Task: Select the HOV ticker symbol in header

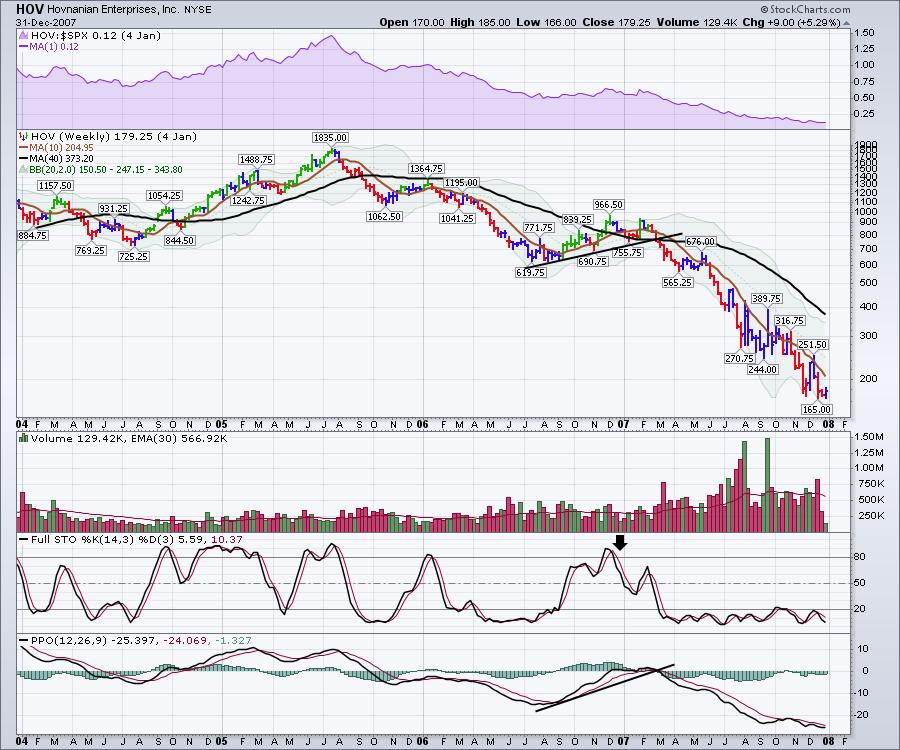Action: click(x=30, y=8)
